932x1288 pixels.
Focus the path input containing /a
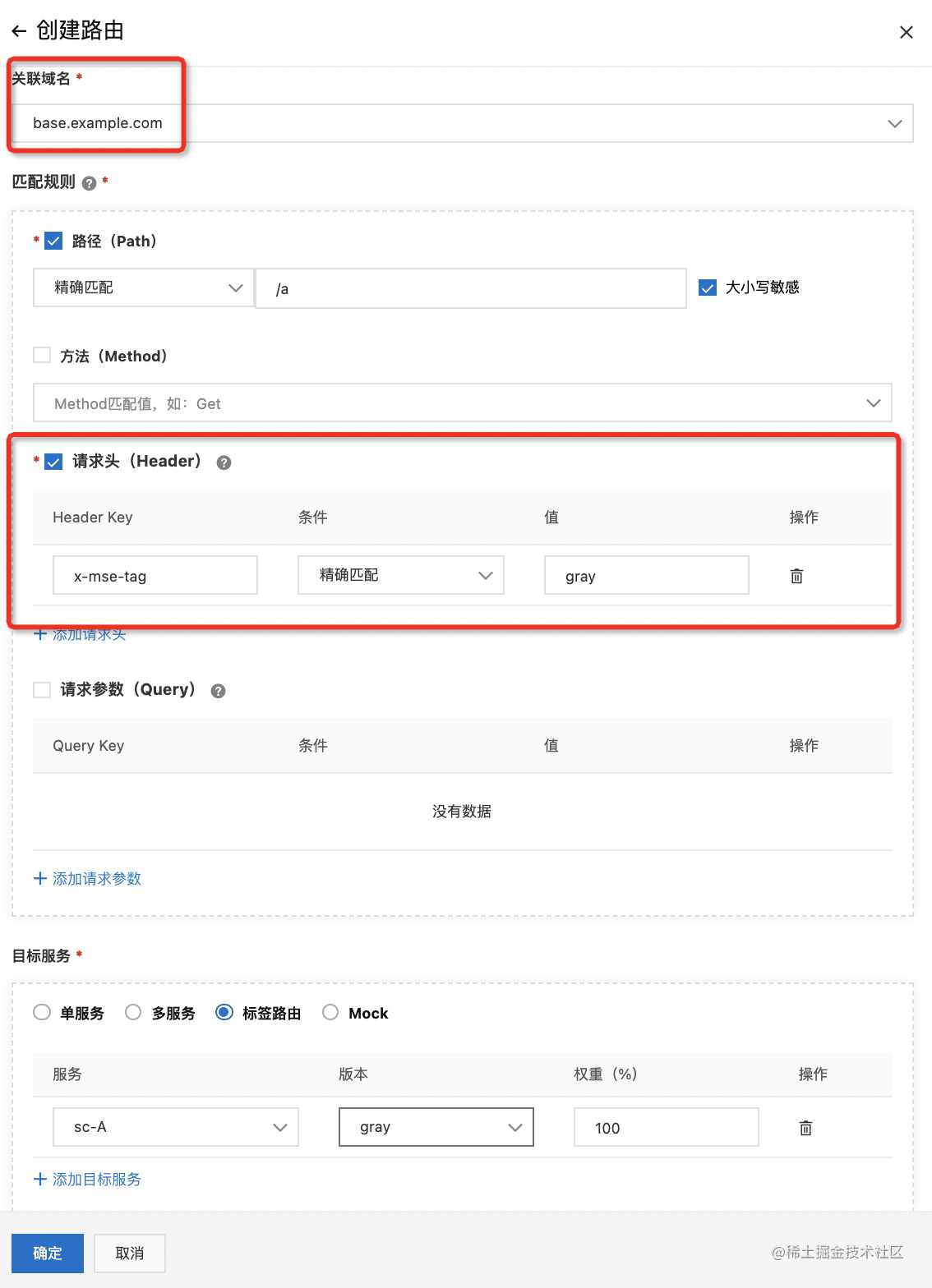tap(471, 288)
